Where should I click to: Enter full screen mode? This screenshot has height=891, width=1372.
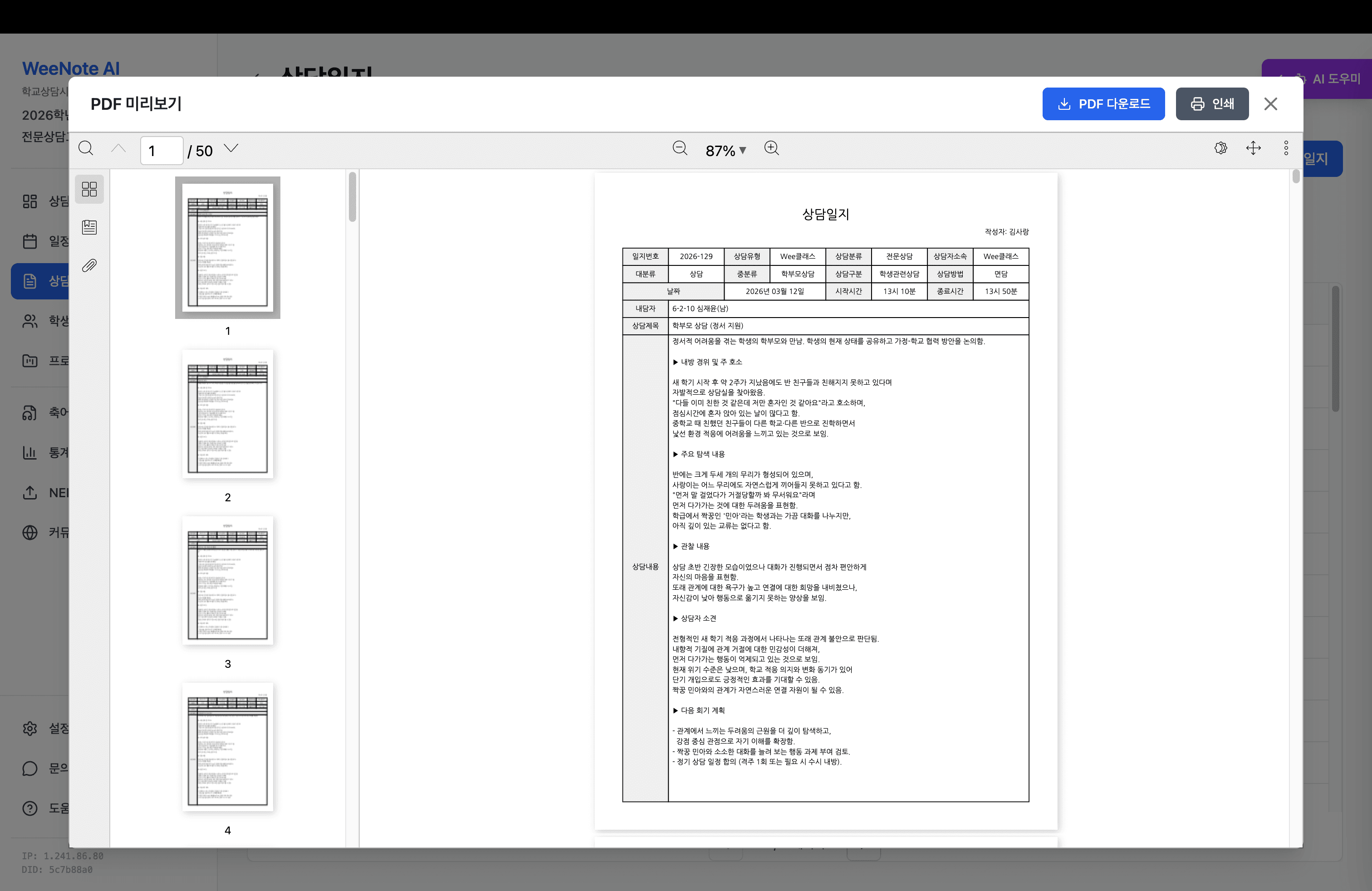click(x=1253, y=149)
